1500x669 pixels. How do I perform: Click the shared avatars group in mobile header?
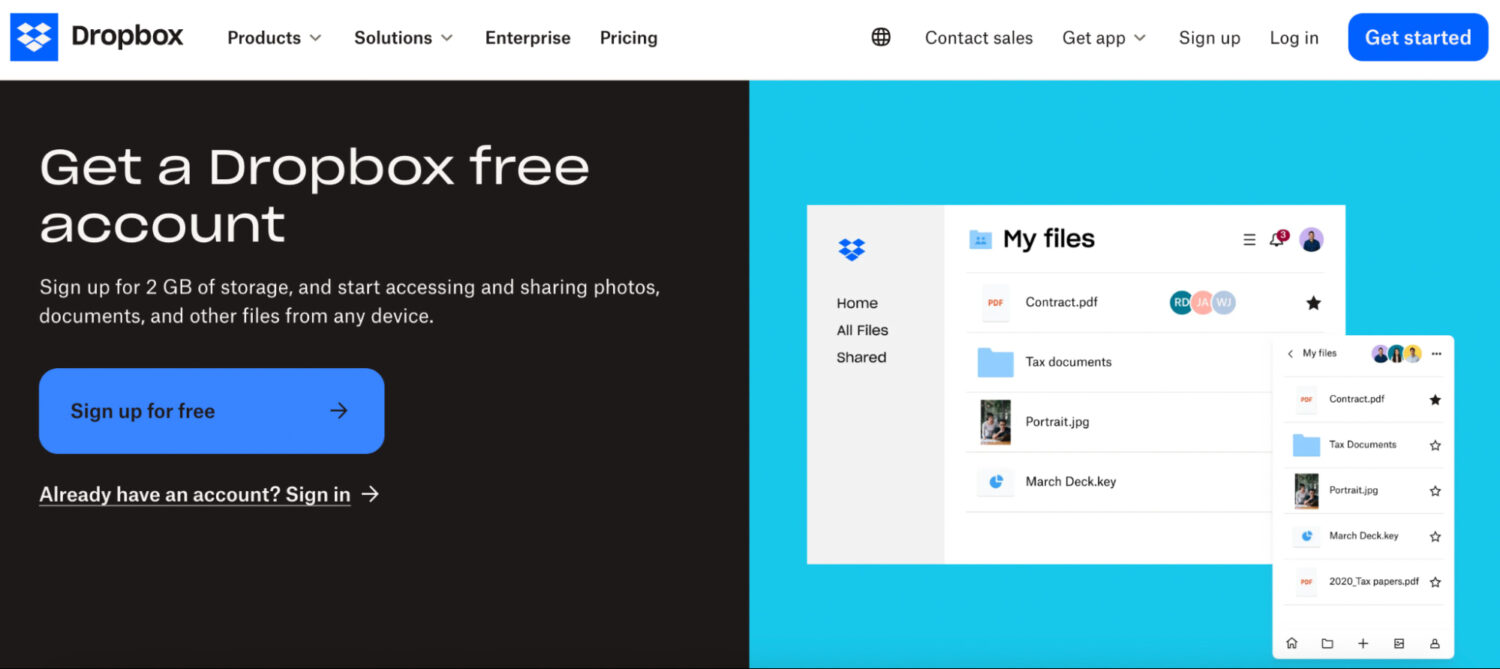click(1397, 354)
